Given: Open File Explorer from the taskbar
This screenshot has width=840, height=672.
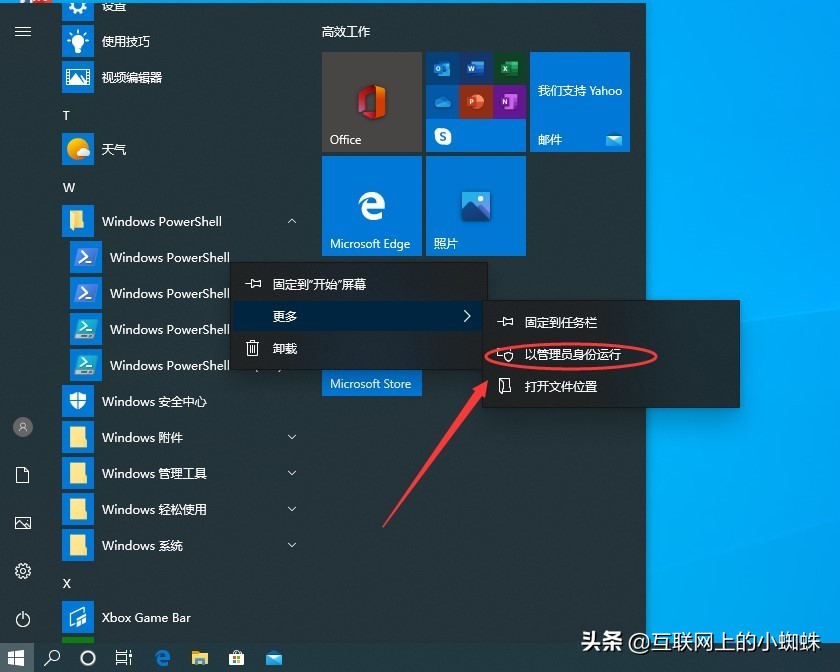Looking at the screenshot, I should 200,658.
